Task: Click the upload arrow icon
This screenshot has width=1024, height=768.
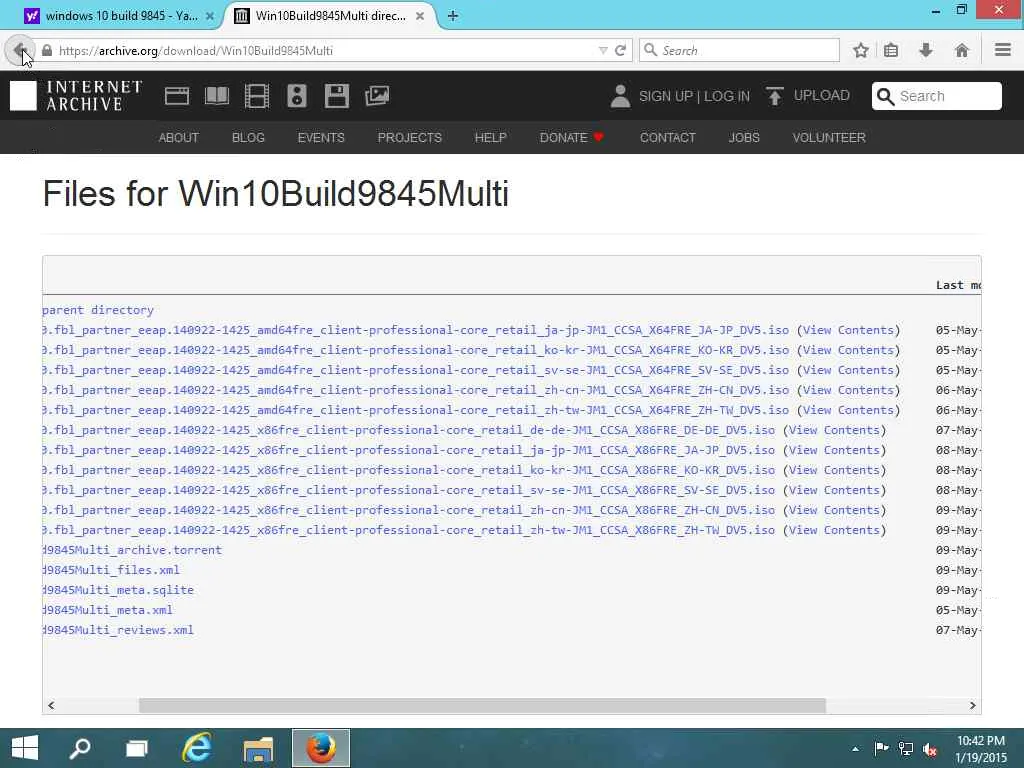Action: click(x=775, y=96)
